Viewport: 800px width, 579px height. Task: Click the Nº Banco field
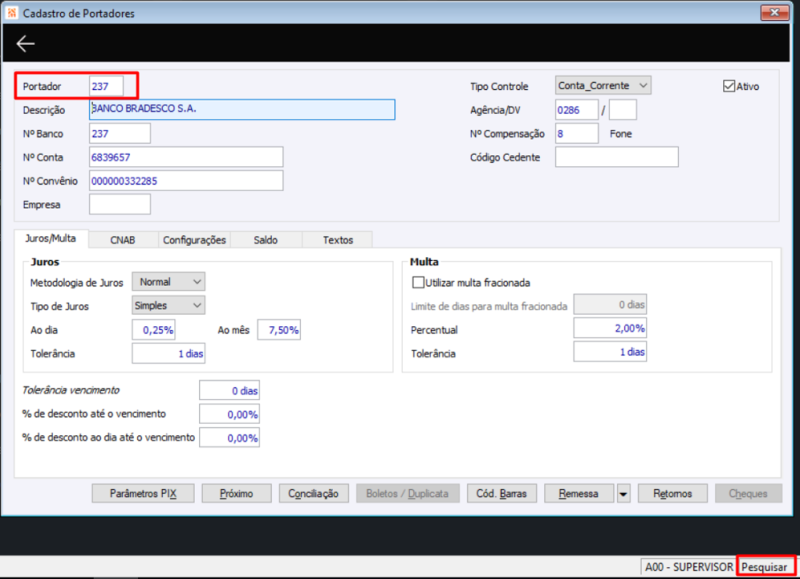120,133
